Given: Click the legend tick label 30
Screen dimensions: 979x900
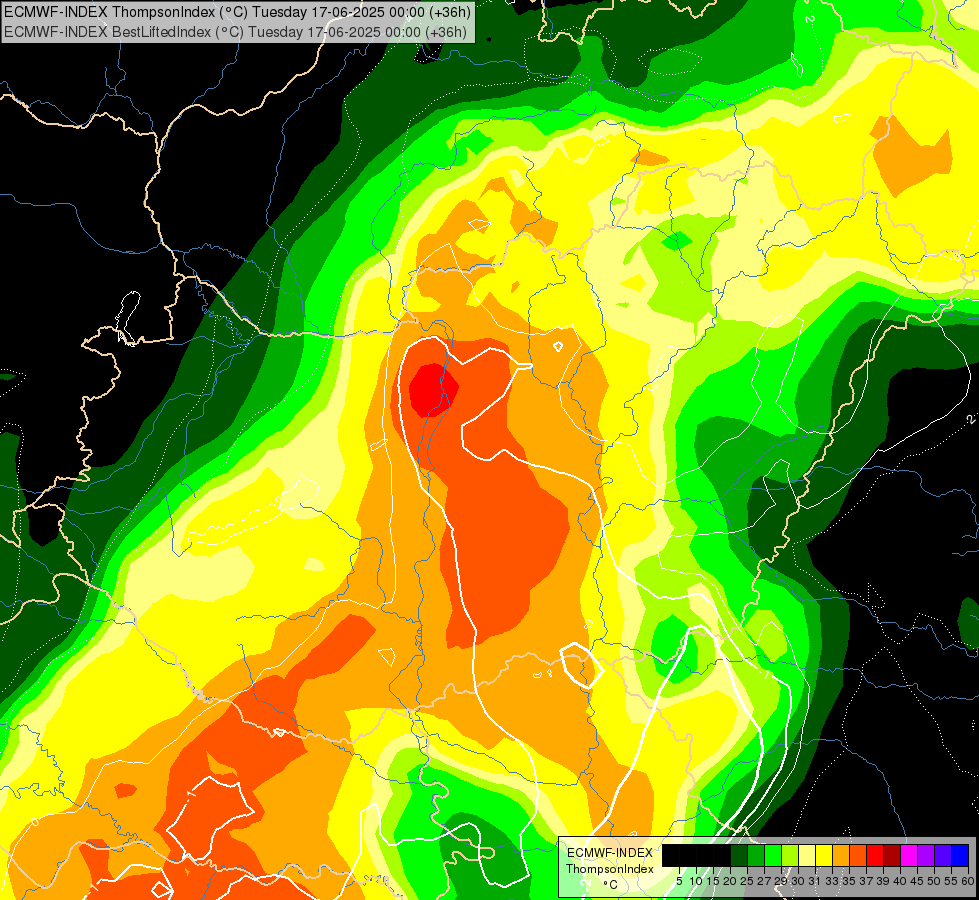Looking at the screenshot, I should pyautogui.click(x=799, y=881).
